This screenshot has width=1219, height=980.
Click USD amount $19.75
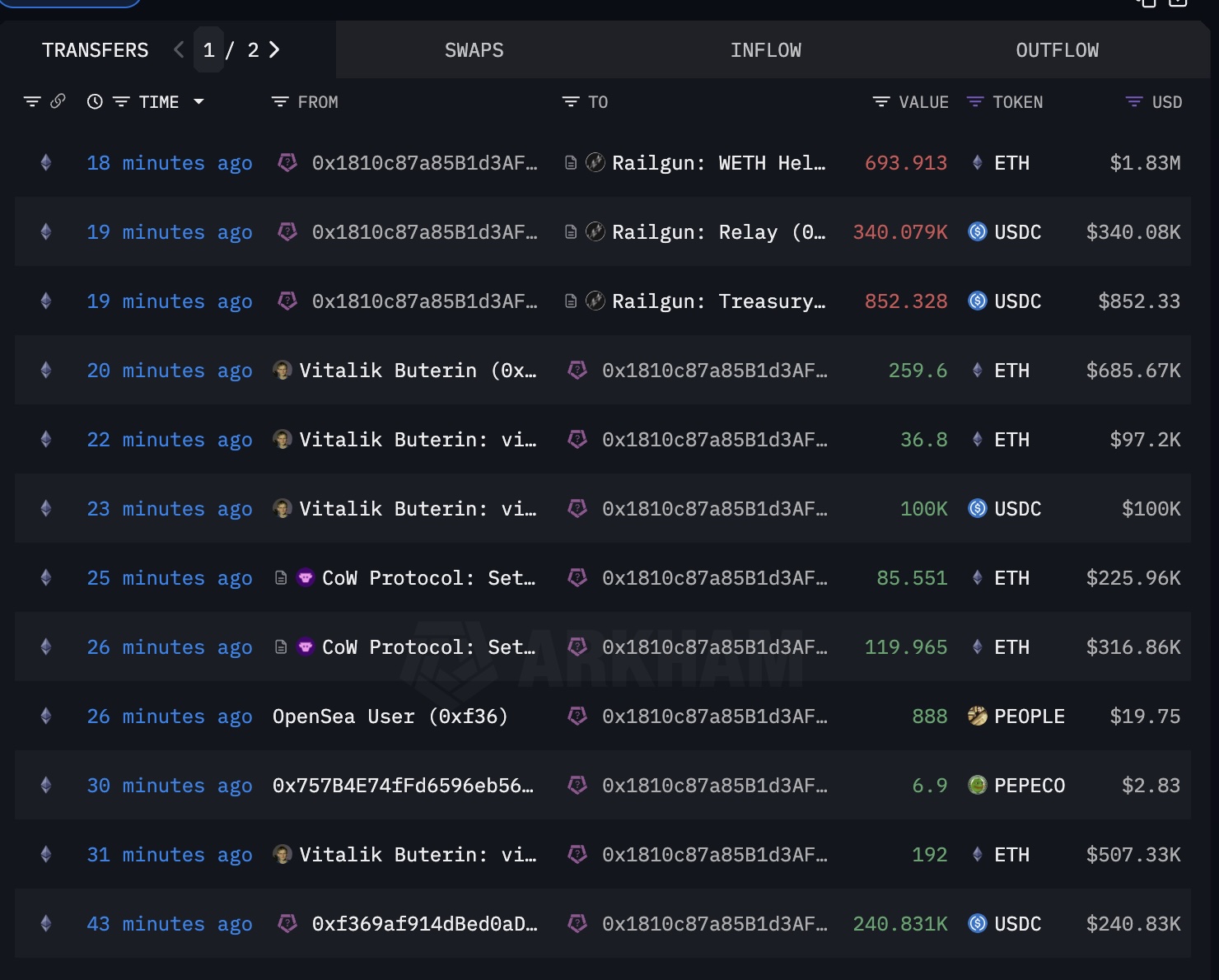[x=1145, y=716]
